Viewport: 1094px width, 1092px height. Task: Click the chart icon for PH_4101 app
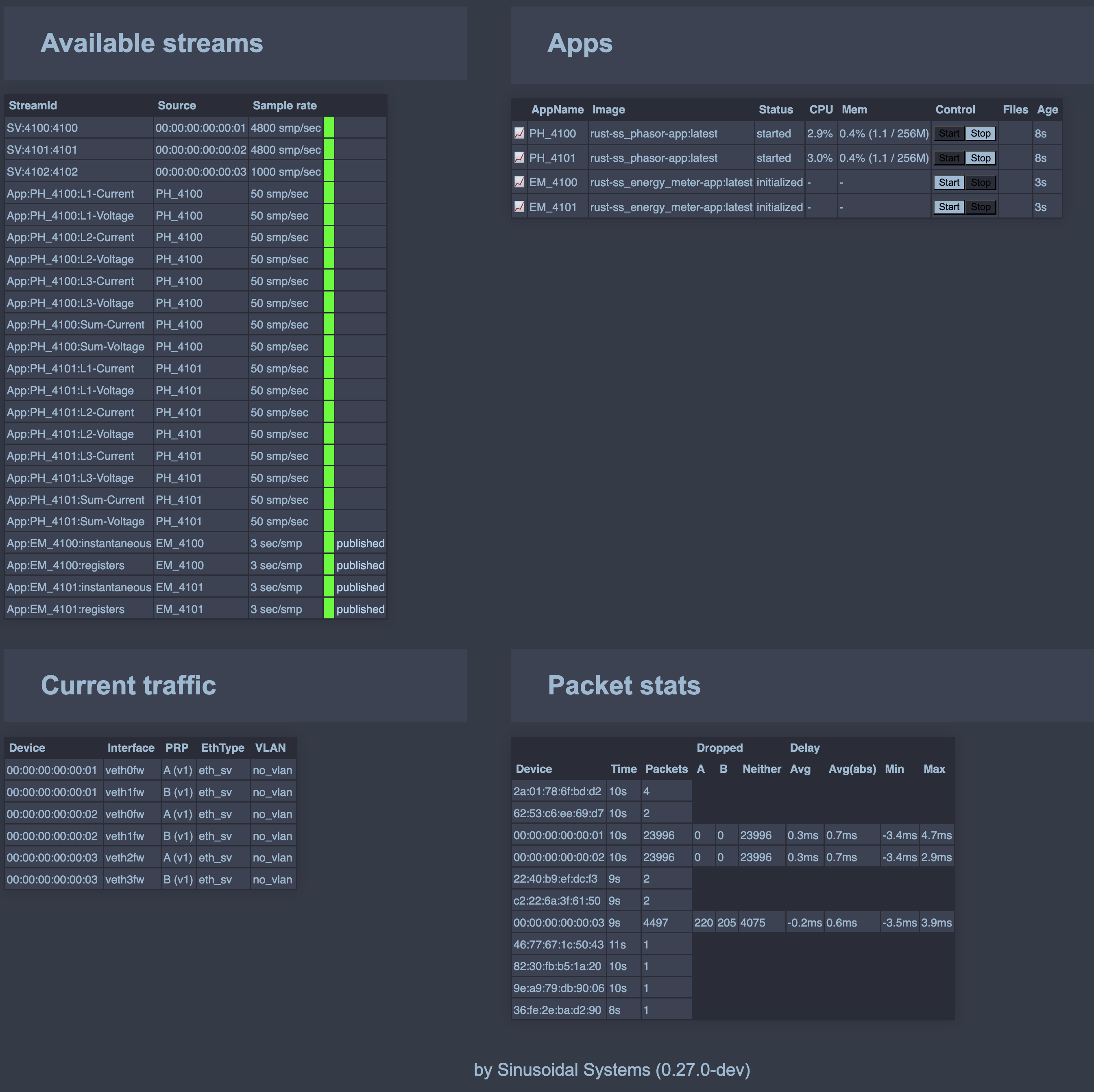click(x=519, y=157)
